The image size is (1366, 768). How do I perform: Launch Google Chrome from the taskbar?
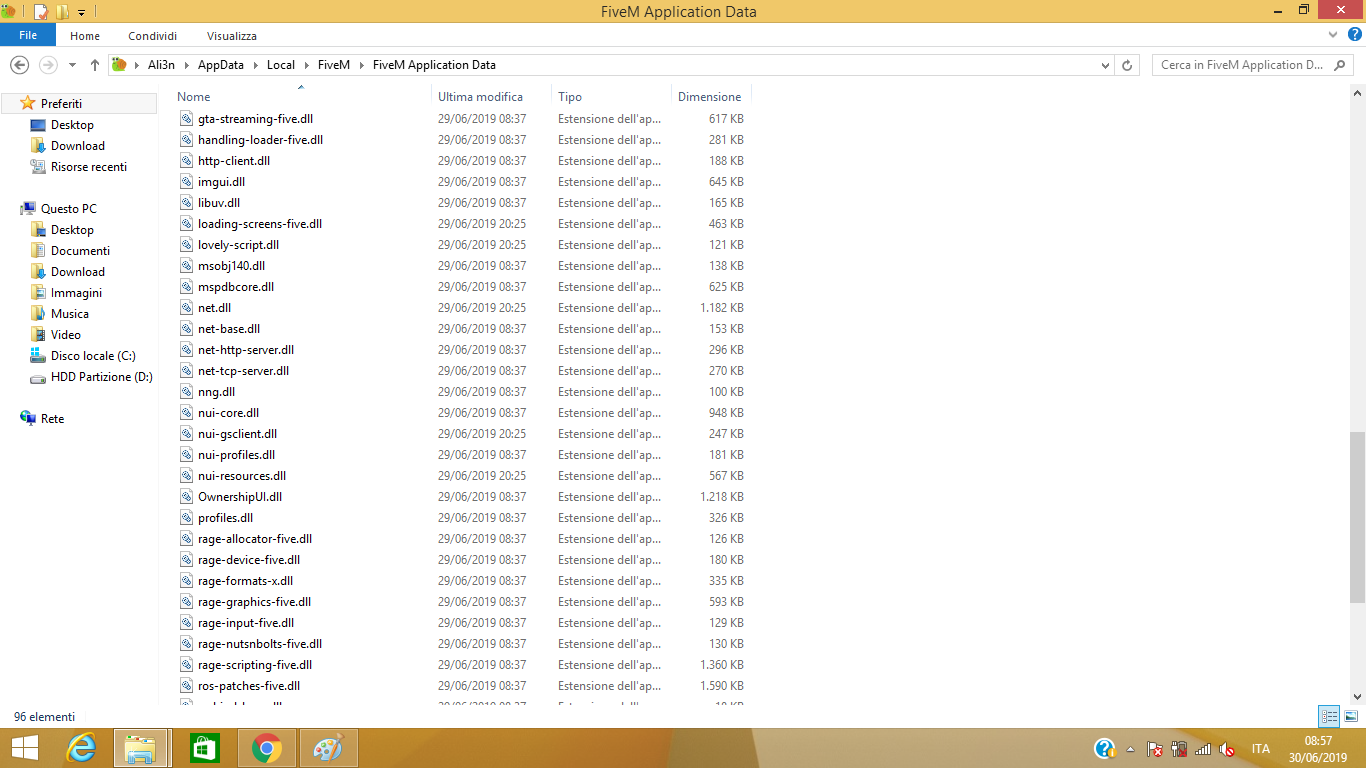pyautogui.click(x=266, y=748)
